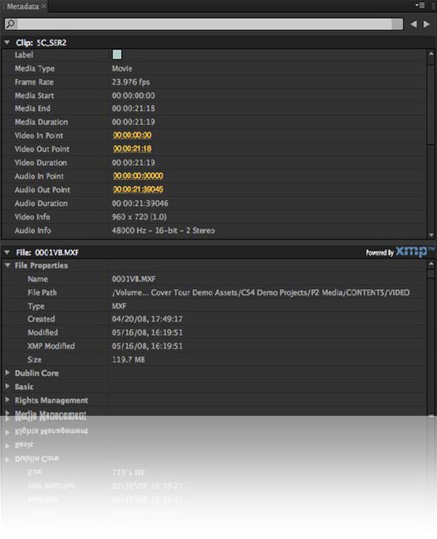Expand the Basic metadata group

pos(7,386)
